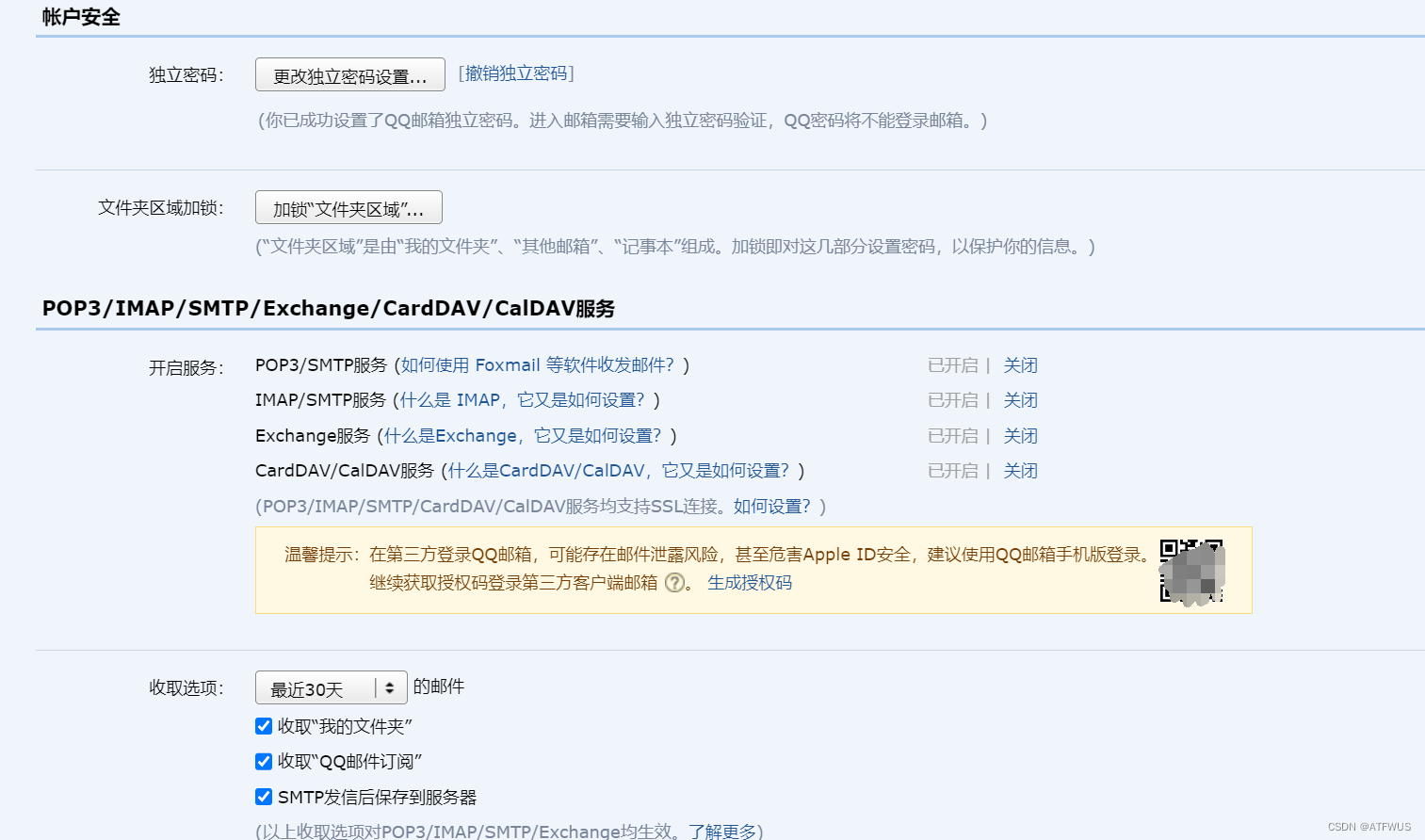Toggle the 收取"QQ邮件订阅" checkbox
The image size is (1425, 840).
pos(264,761)
